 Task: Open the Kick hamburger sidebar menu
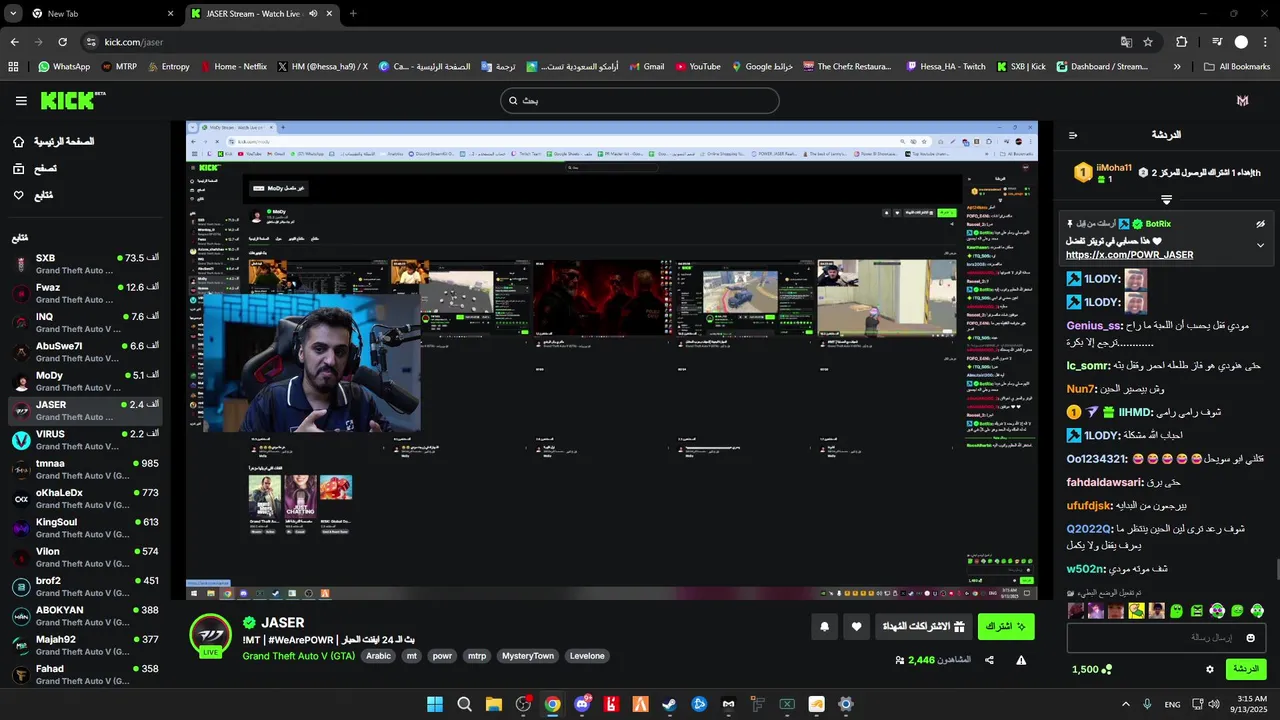21,101
